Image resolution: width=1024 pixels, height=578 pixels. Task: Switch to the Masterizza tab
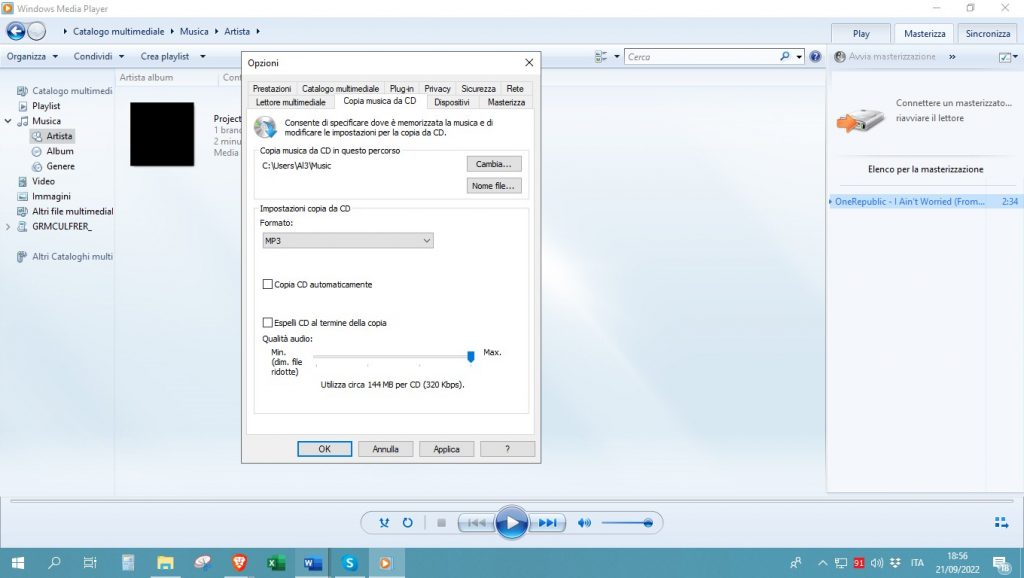click(923, 33)
